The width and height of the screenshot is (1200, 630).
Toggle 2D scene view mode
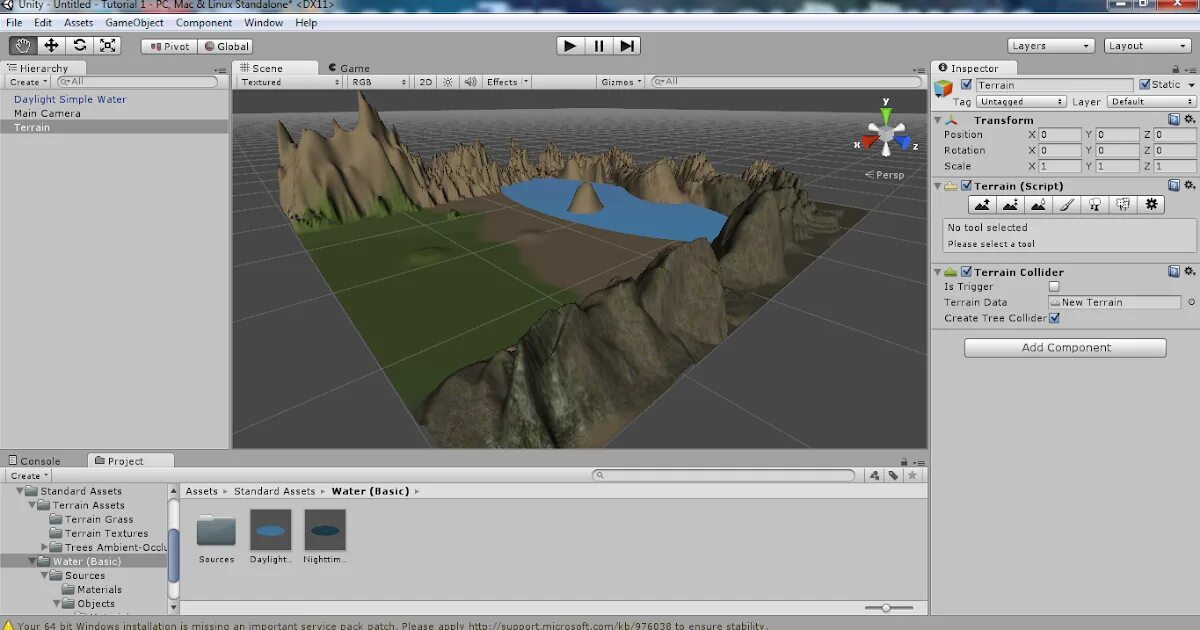point(426,82)
